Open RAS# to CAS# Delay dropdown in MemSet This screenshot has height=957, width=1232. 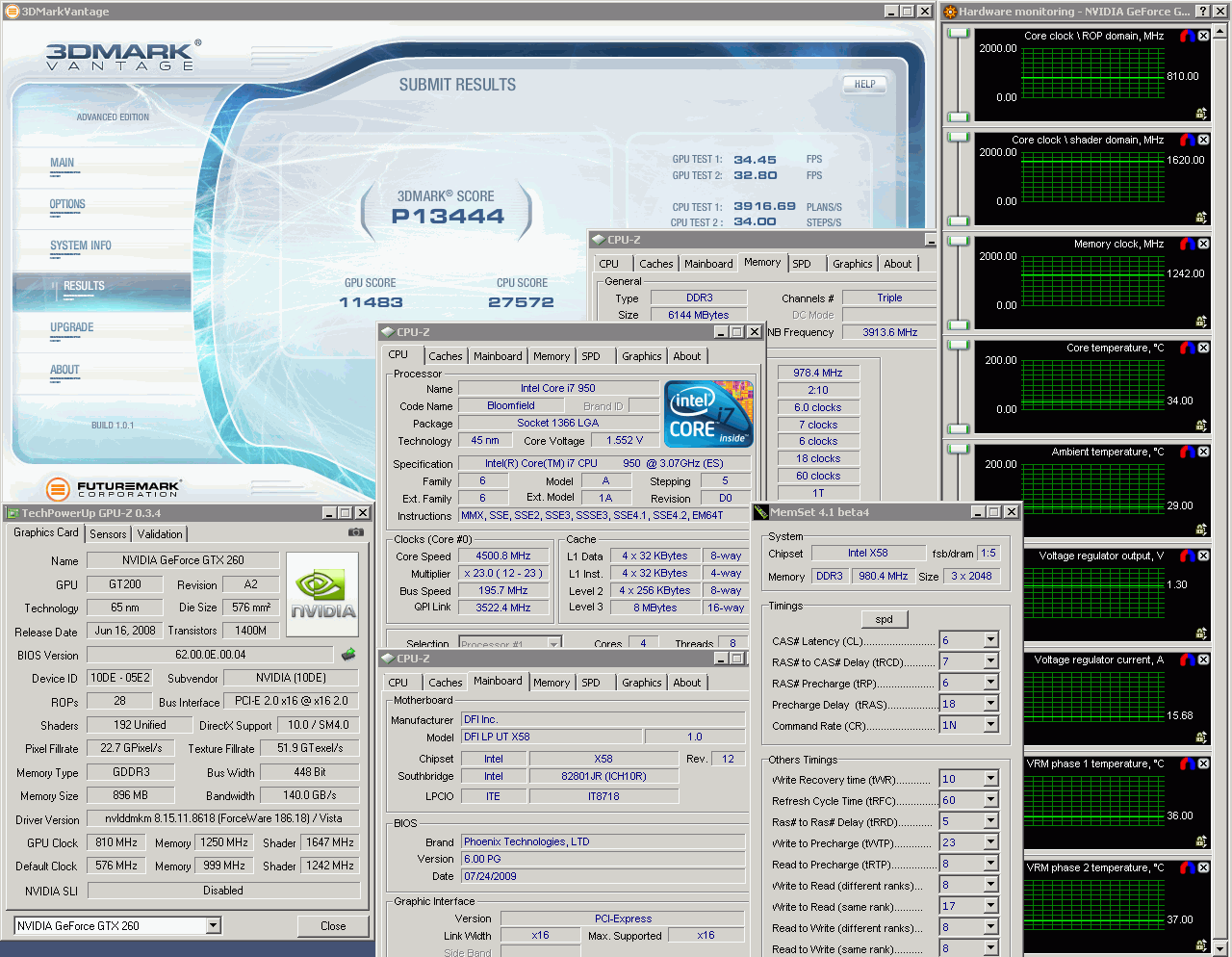990,661
